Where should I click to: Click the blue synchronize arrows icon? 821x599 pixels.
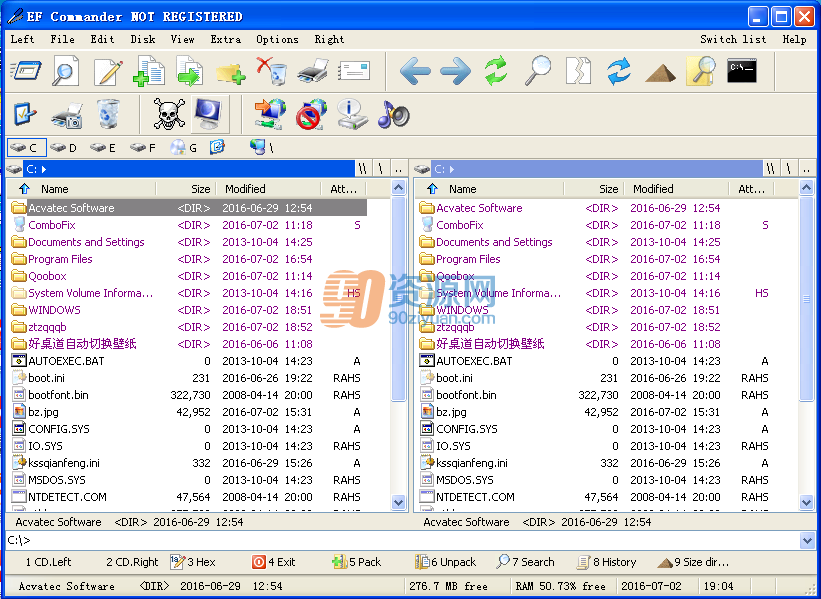[x=619, y=71]
